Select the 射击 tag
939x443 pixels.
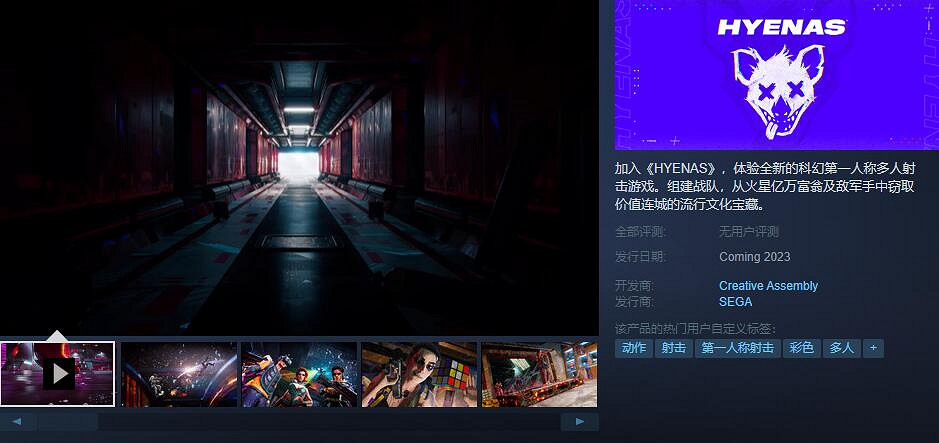[x=674, y=348]
